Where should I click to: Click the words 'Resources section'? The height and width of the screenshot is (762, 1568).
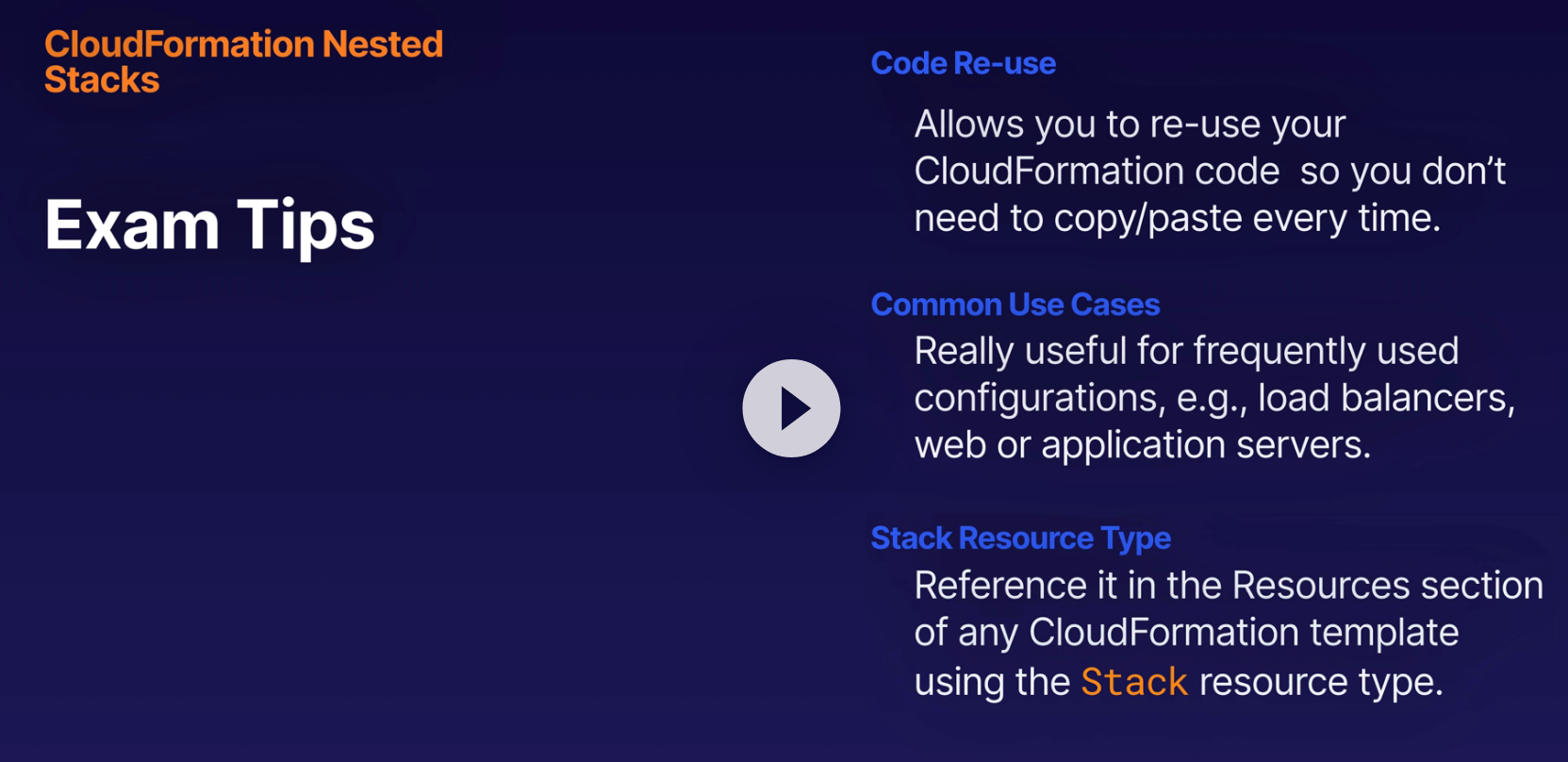tap(1387, 586)
